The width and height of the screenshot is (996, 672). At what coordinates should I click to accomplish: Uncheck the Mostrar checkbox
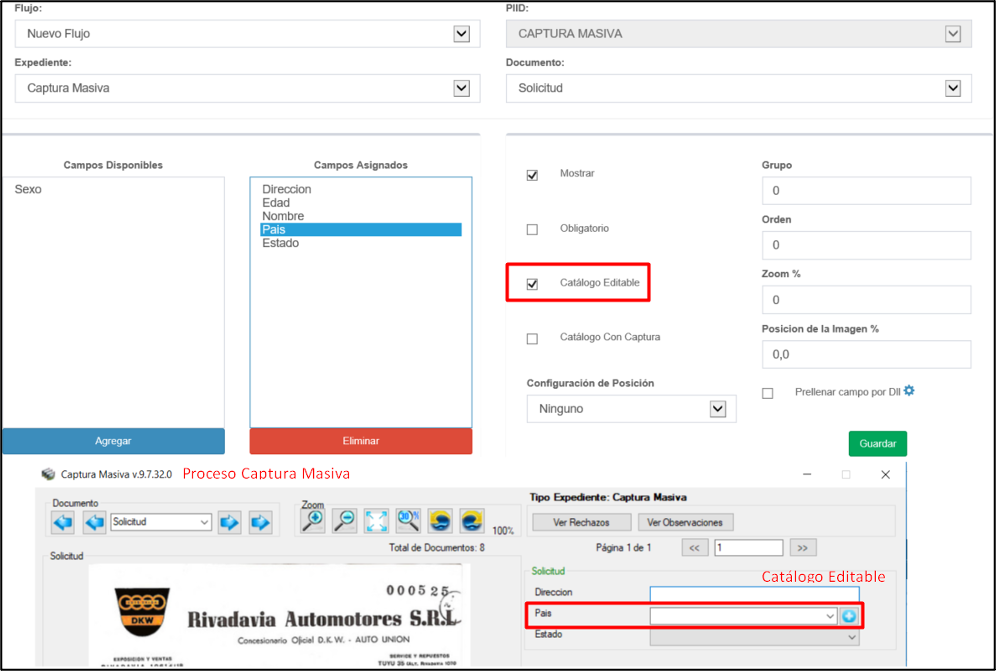click(x=532, y=175)
